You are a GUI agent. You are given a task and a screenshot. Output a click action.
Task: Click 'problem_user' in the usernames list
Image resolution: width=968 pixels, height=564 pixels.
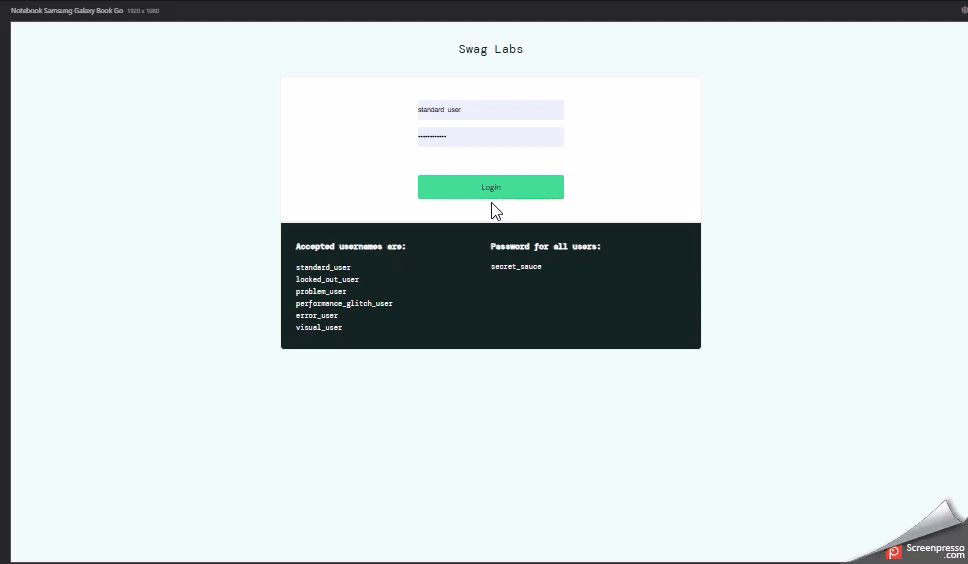(x=321, y=291)
